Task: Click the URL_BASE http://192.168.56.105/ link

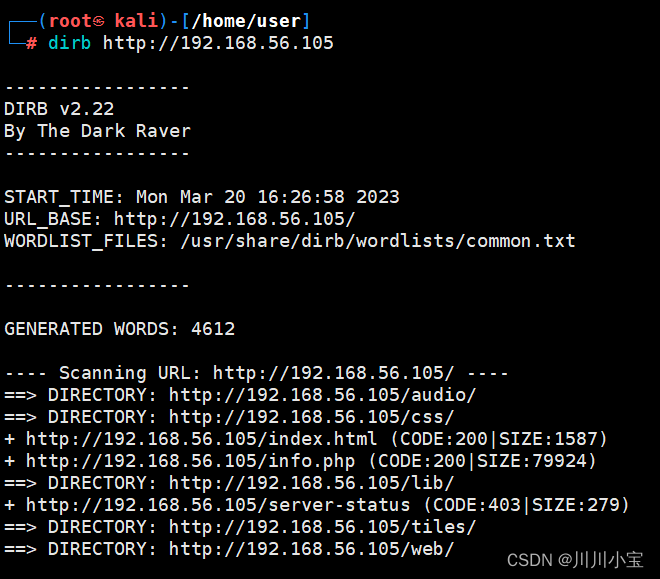Action: [234, 219]
